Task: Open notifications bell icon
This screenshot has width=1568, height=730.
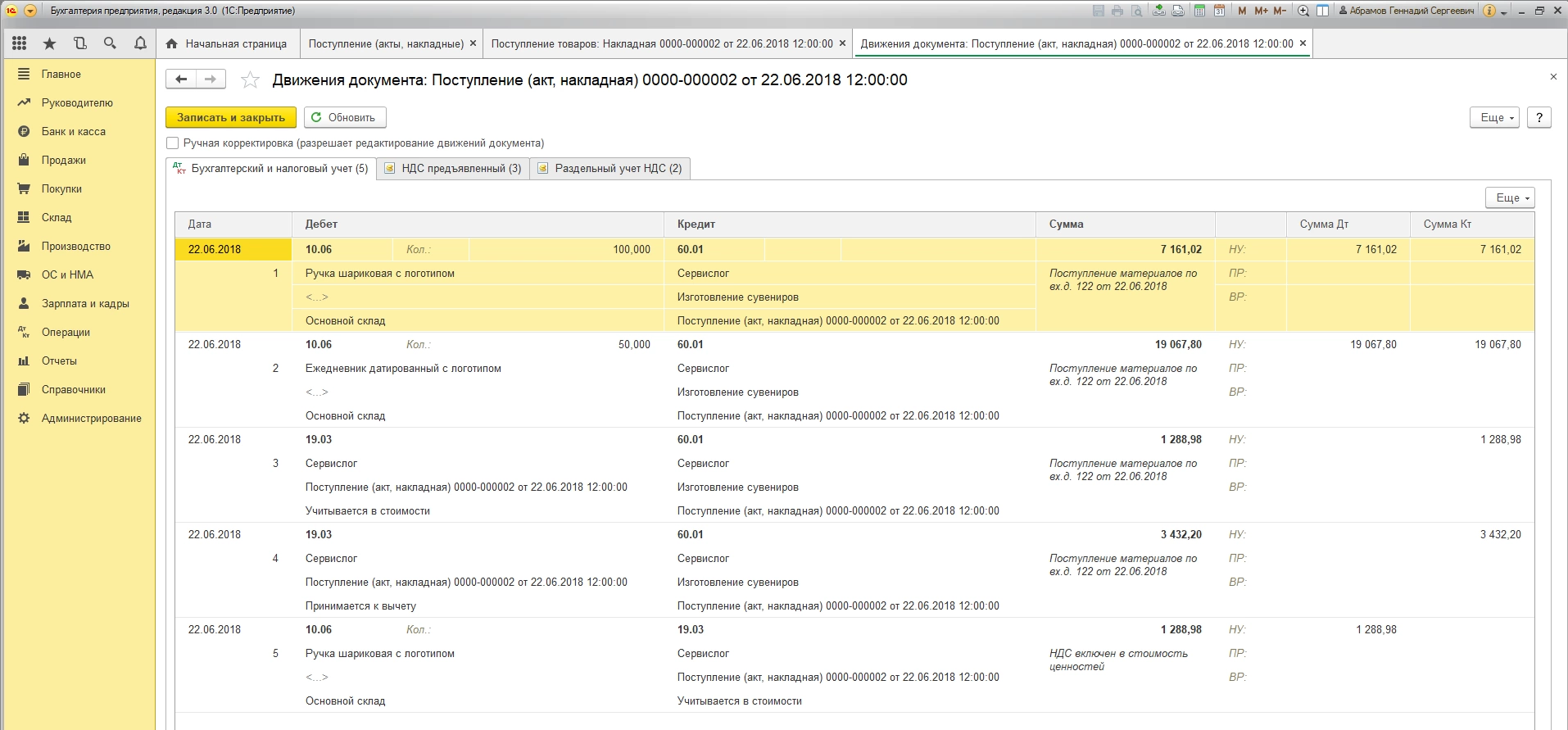Action: 140,43
